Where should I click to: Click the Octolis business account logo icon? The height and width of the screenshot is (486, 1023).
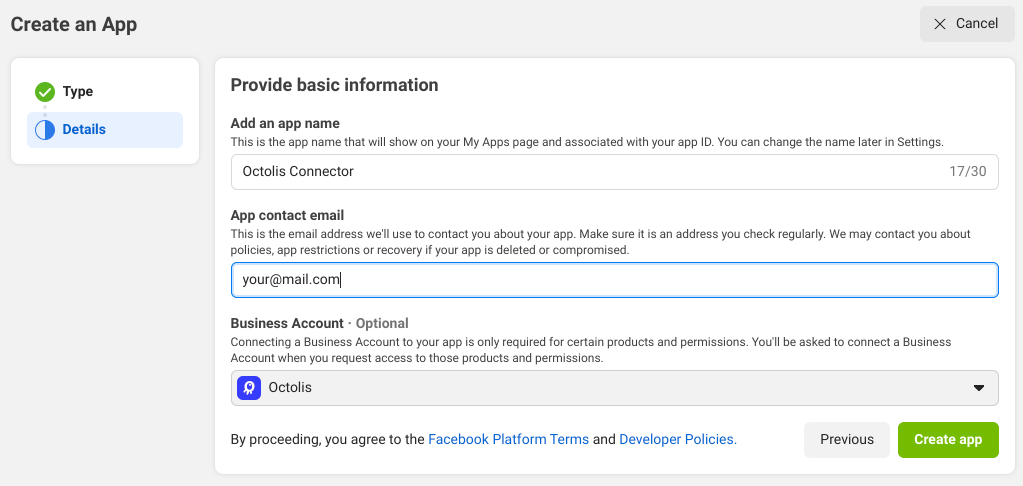[249, 387]
